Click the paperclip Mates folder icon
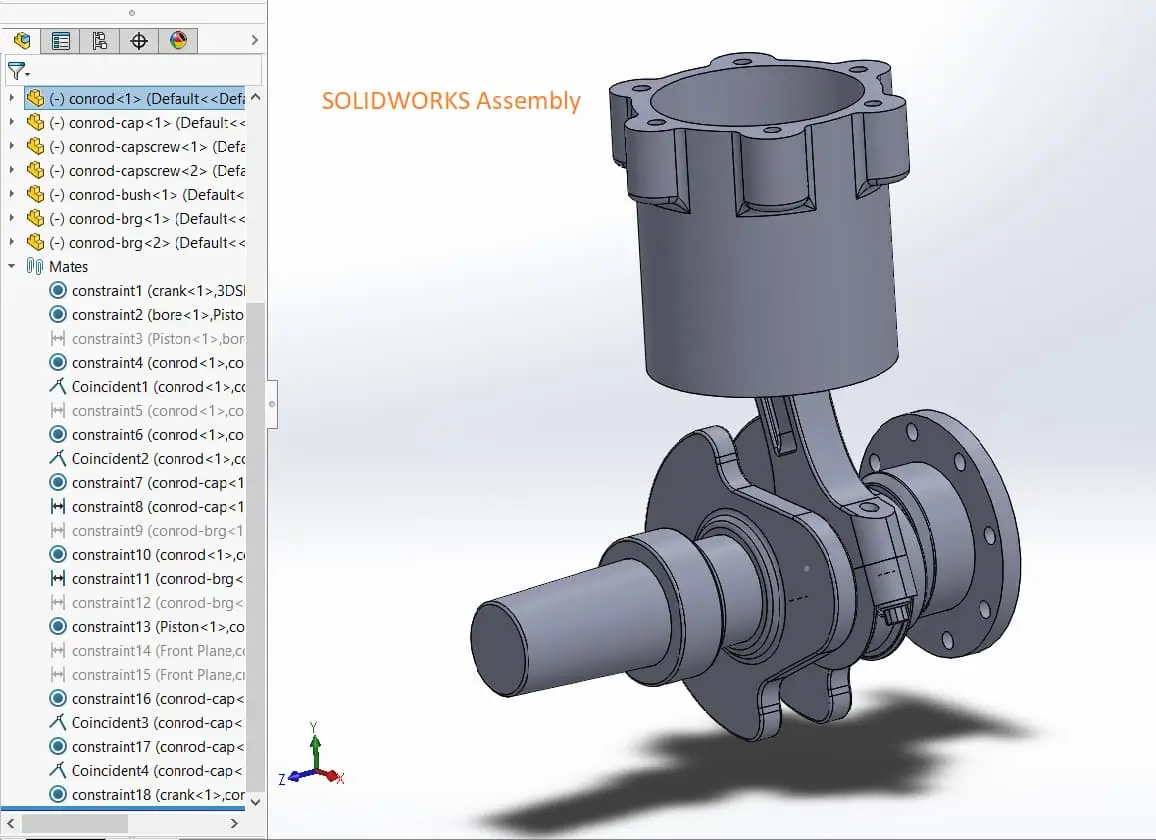Image resolution: width=1156 pixels, height=840 pixels. (34, 266)
